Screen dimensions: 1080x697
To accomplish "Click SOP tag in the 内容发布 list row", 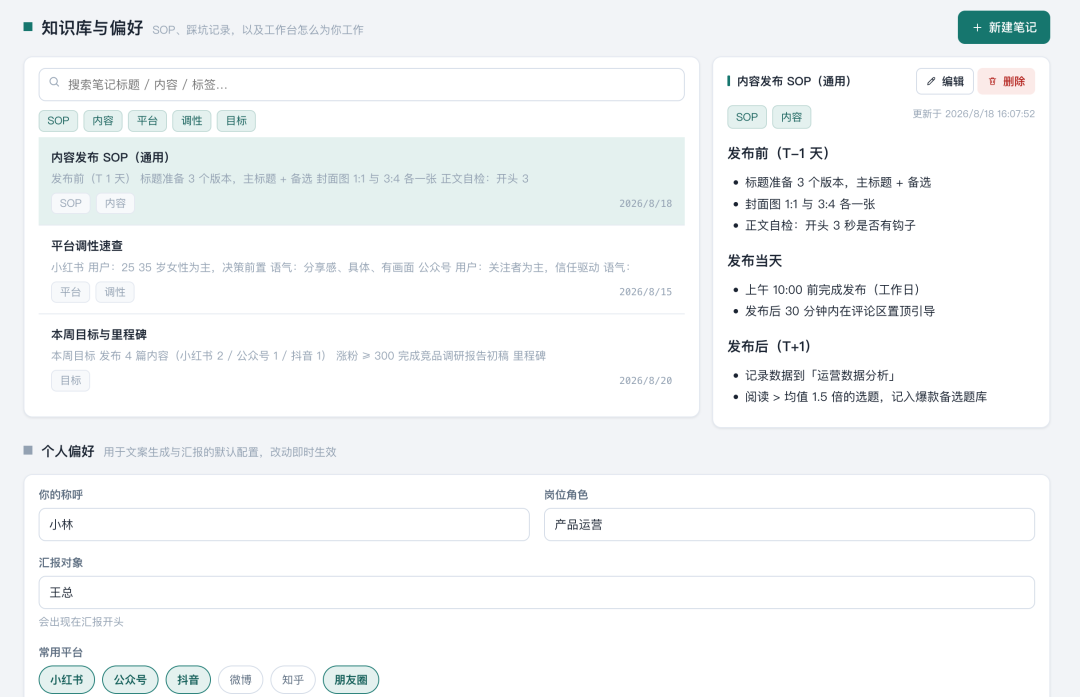I will (x=70, y=203).
